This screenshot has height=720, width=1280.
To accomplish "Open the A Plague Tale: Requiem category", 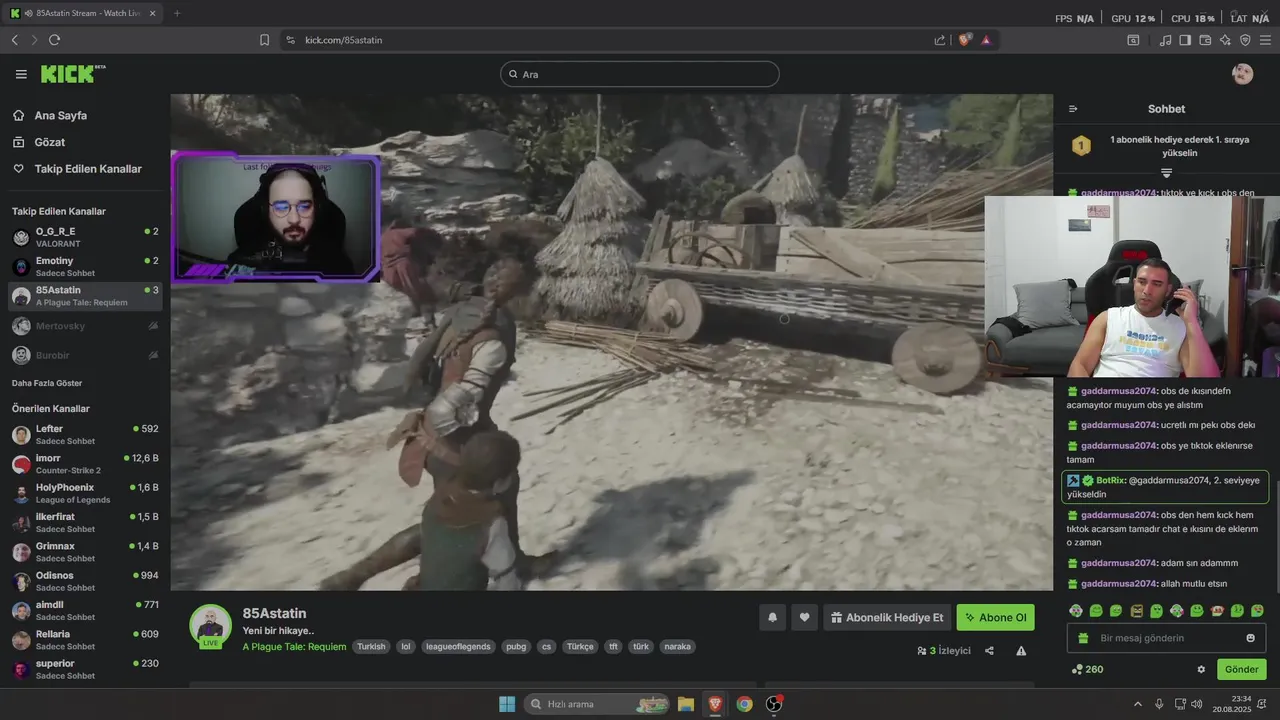I will point(294,647).
